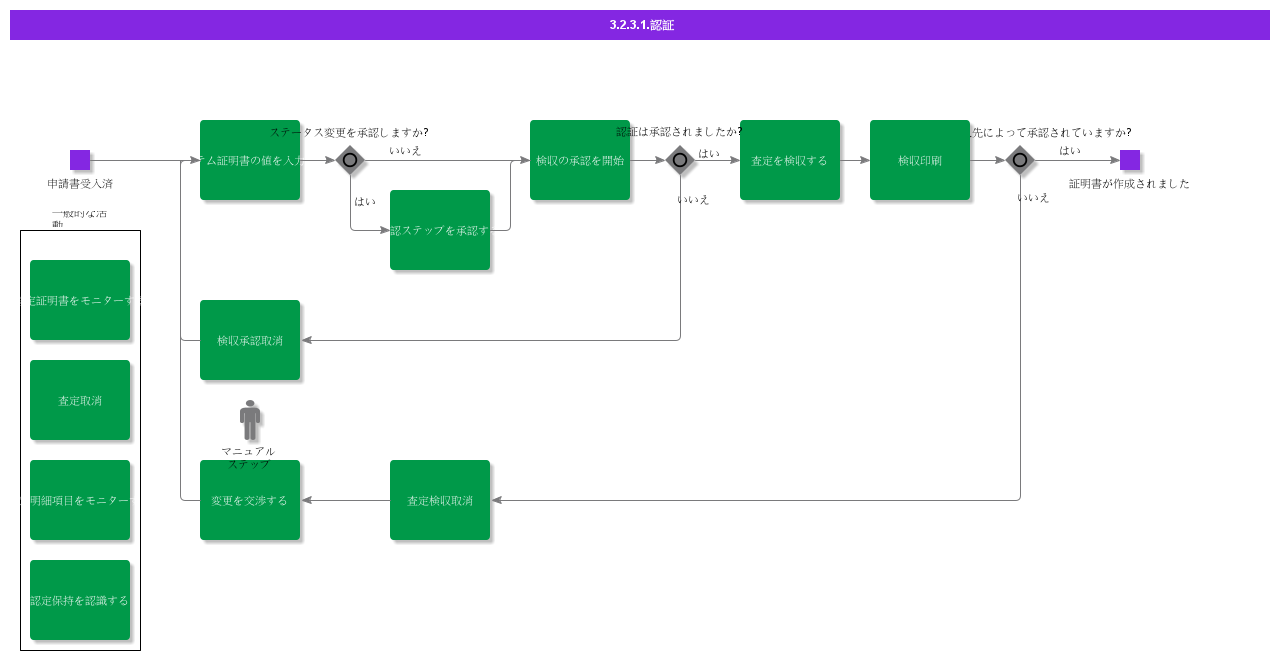Click the 変更を交渉する process box
Viewport: 1280px width, 660px height.
pyautogui.click(x=250, y=500)
